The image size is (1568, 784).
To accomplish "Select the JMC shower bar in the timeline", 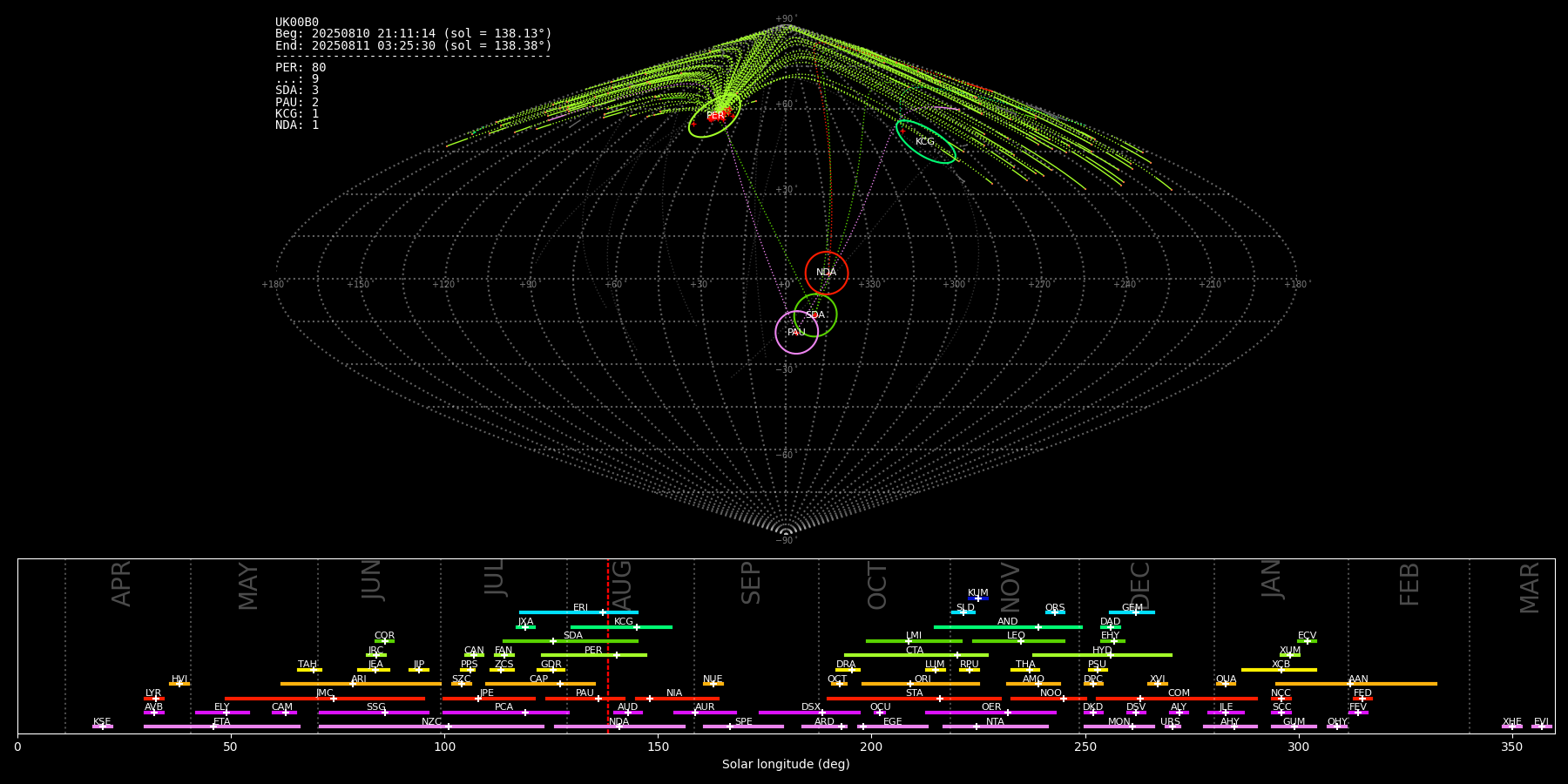I will pos(325,699).
